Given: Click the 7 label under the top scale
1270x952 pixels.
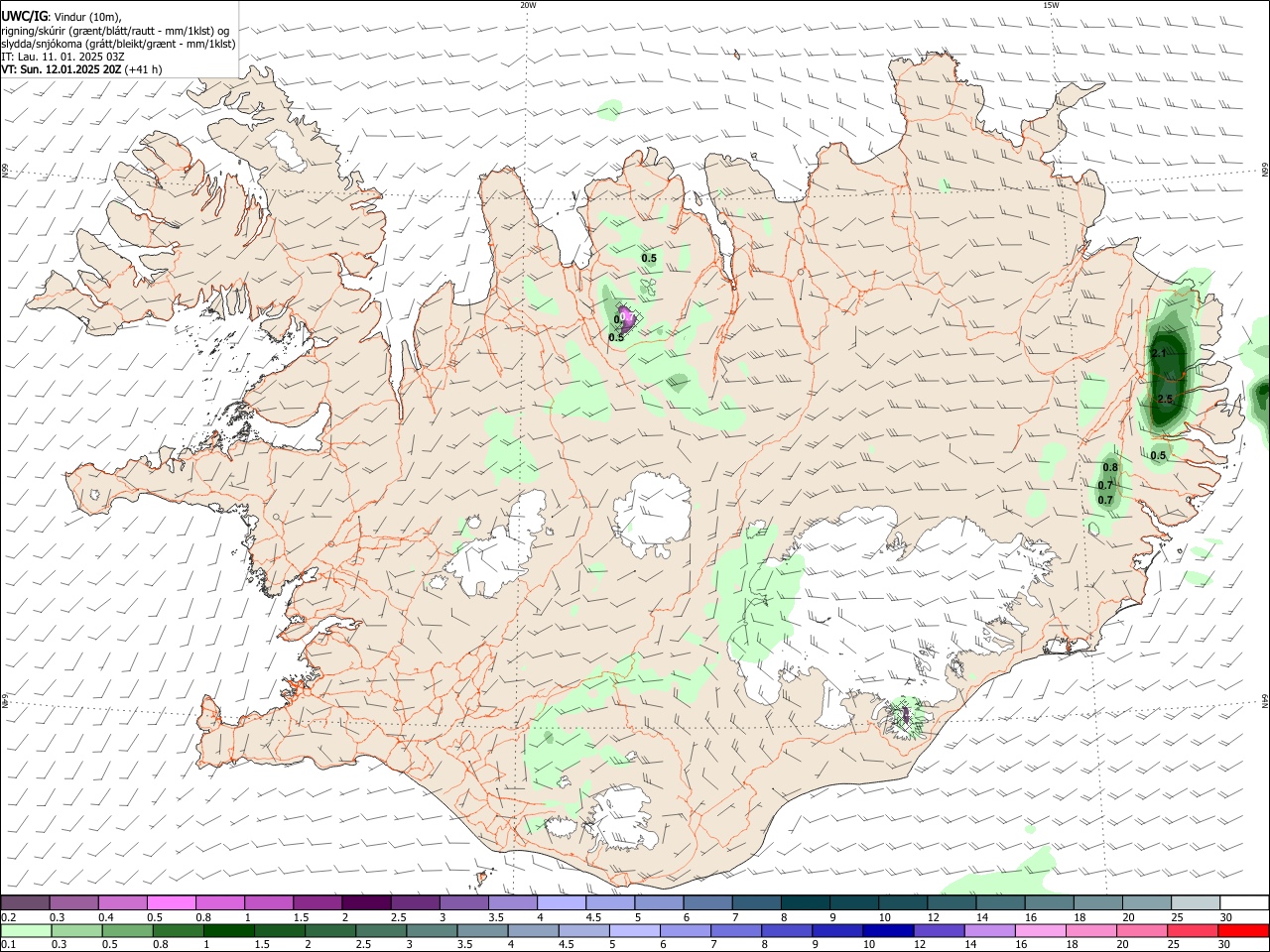Looking at the screenshot, I should tap(735, 917).
